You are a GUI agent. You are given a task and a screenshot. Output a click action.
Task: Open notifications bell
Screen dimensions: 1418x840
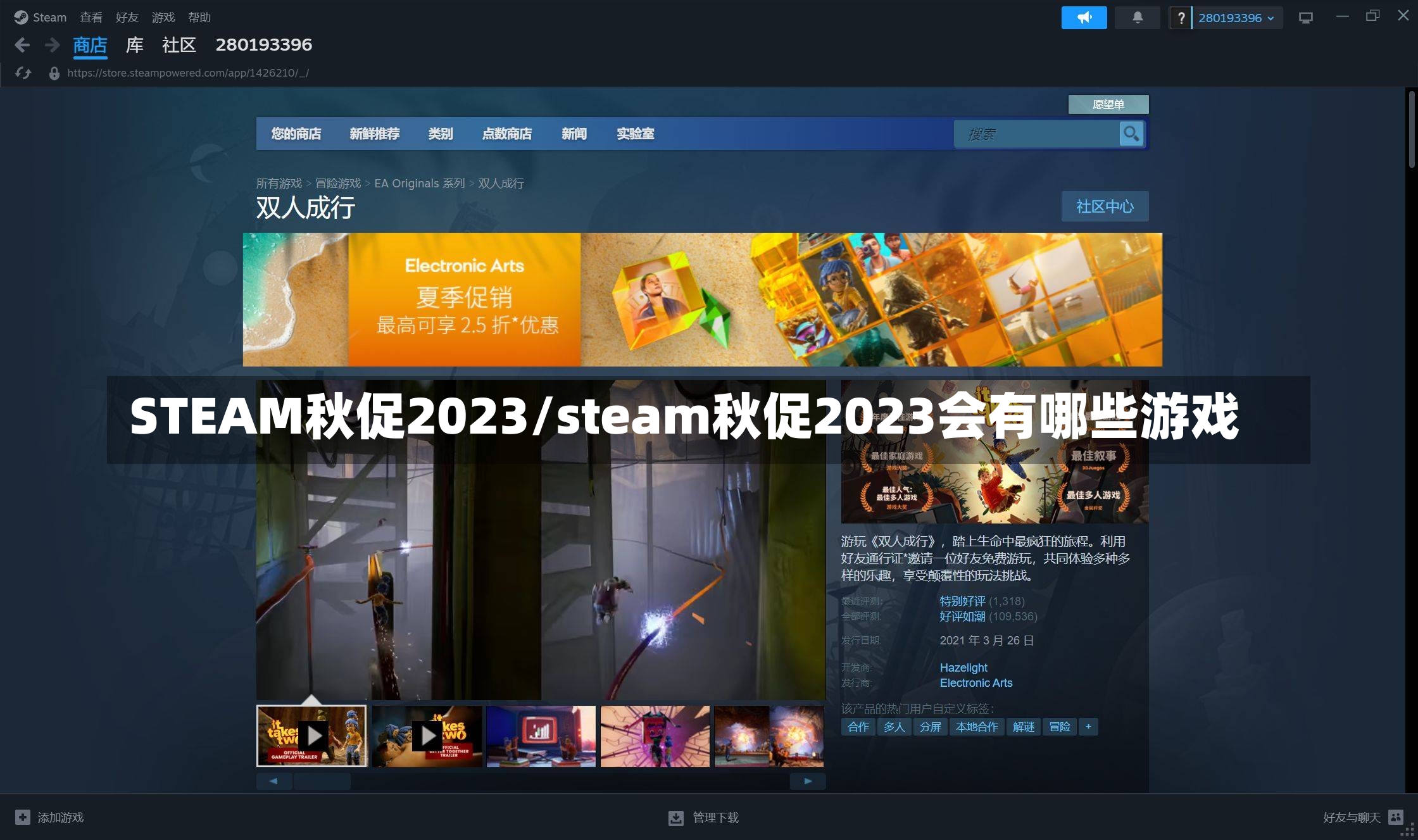click(1138, 18)
